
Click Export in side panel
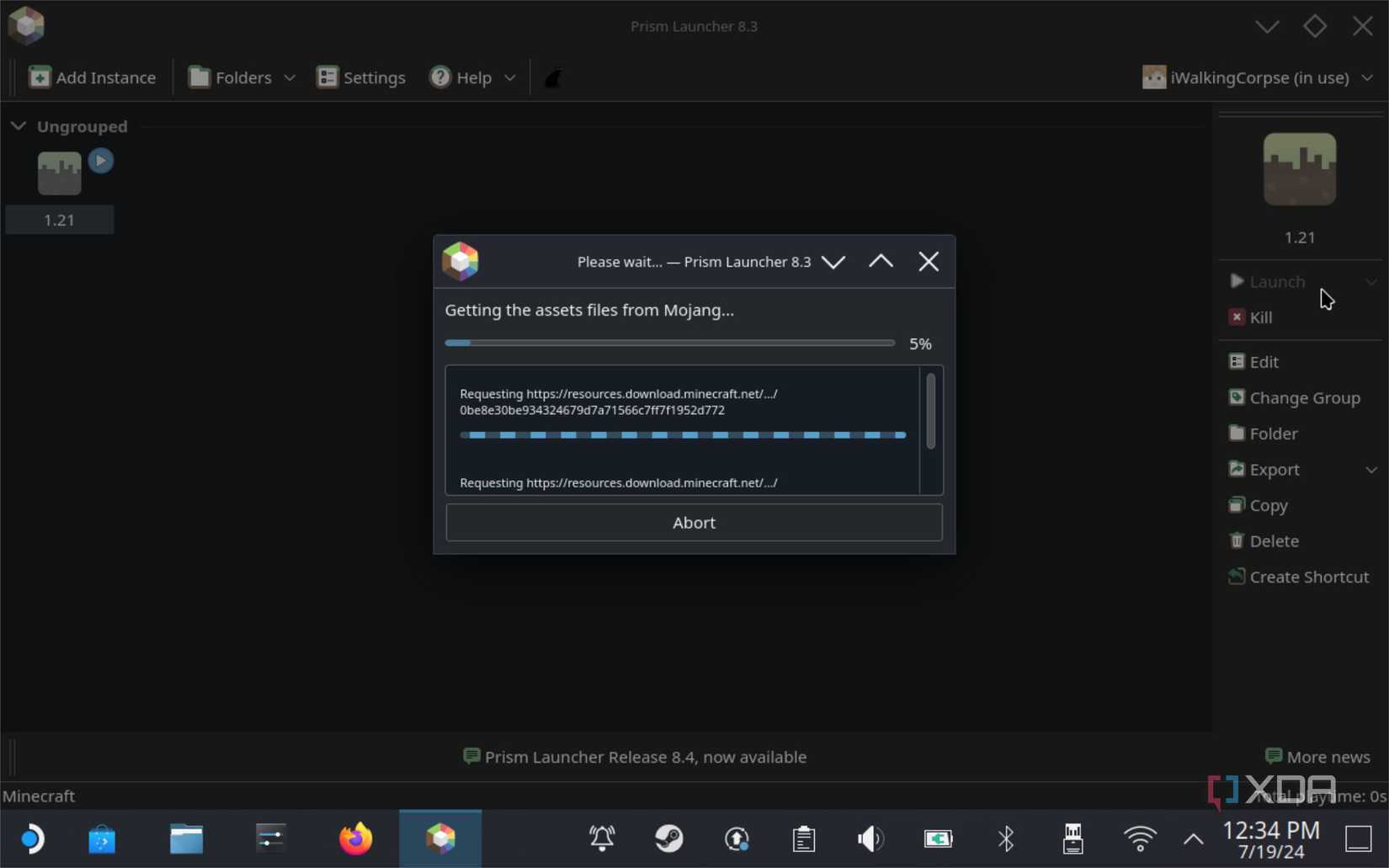click(1264, 470)
